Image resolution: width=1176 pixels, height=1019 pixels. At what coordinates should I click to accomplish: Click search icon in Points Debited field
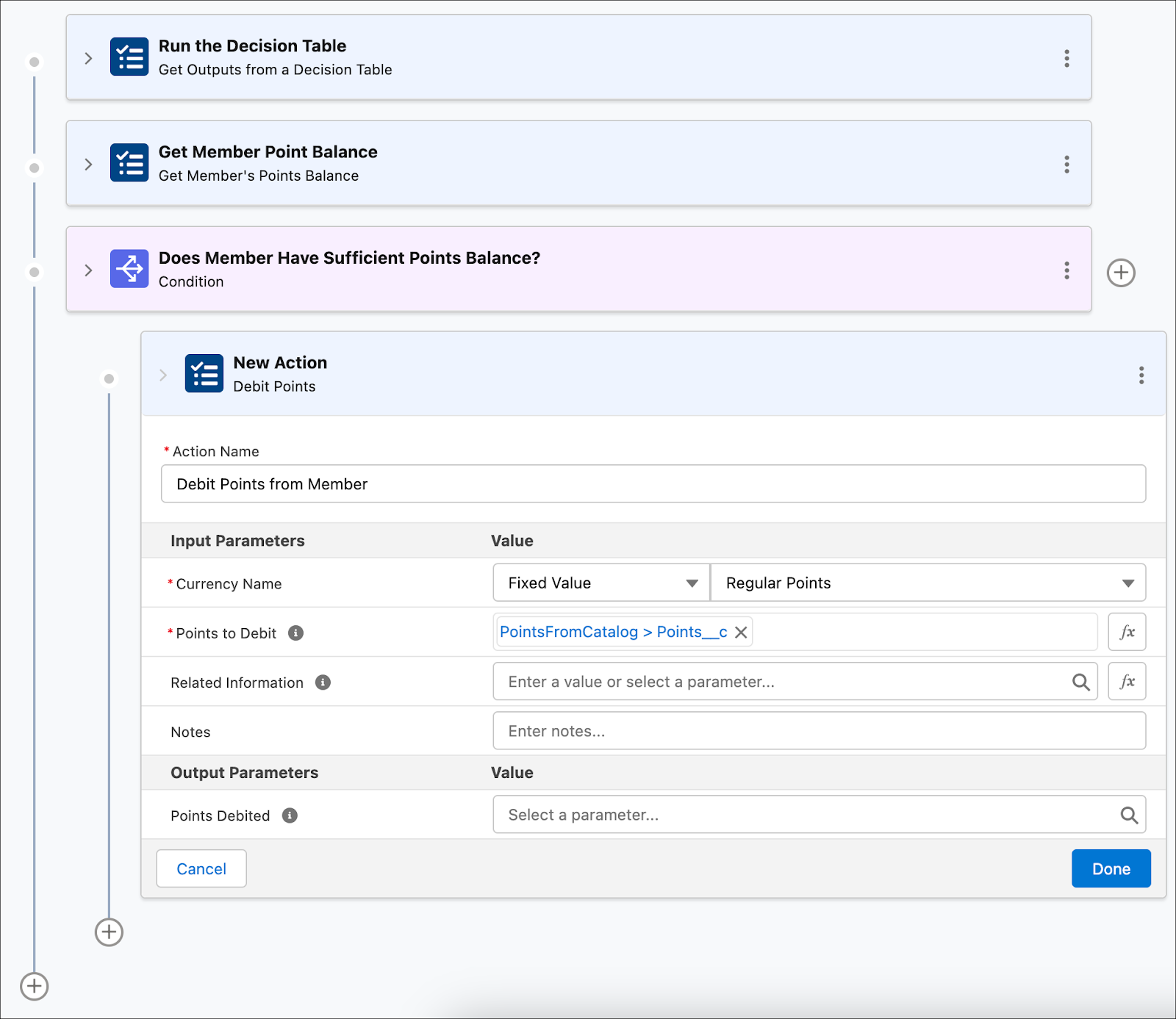click(x=1129, y=815)
